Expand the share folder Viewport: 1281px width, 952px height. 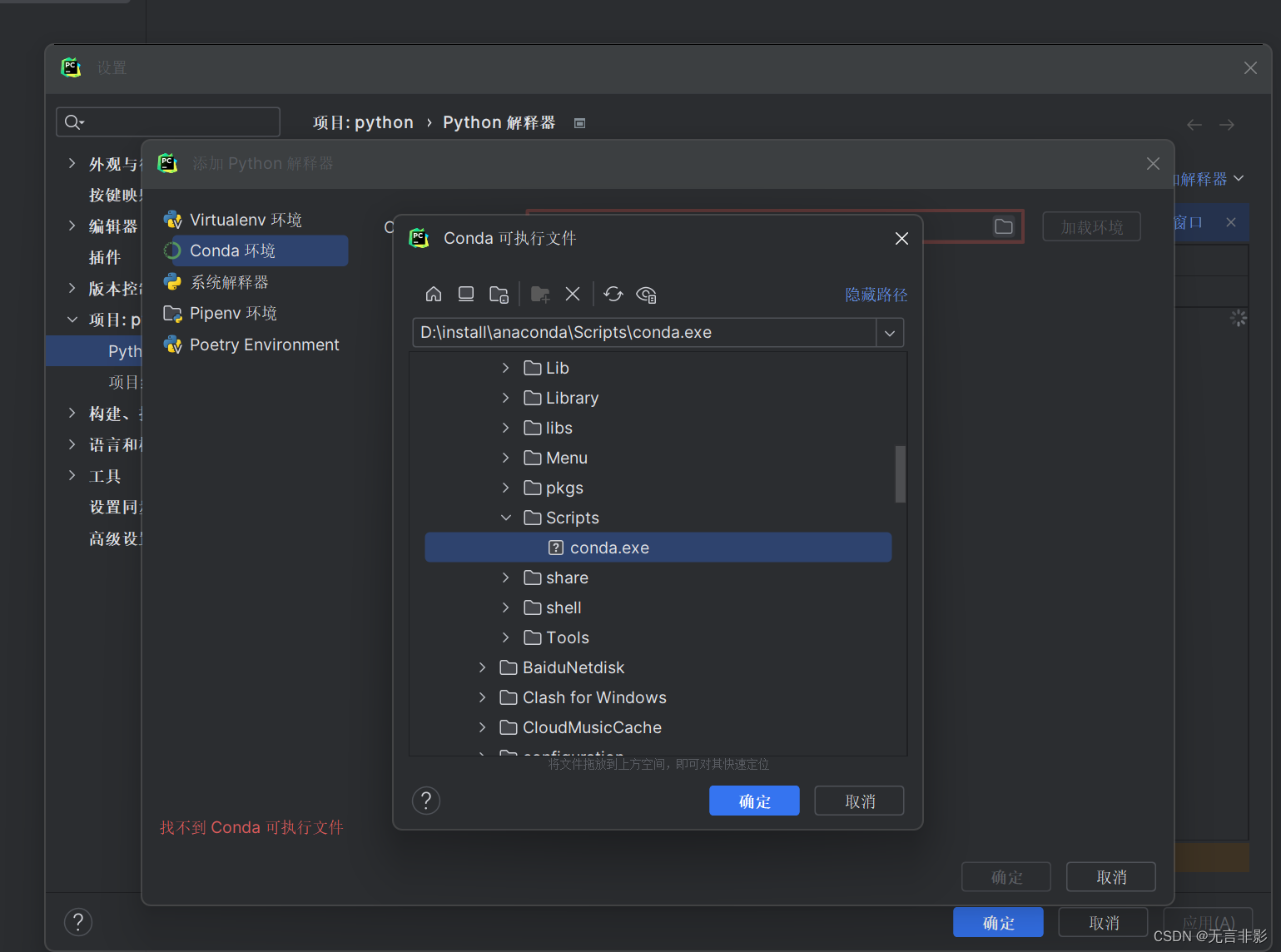[x=505, y=578]
